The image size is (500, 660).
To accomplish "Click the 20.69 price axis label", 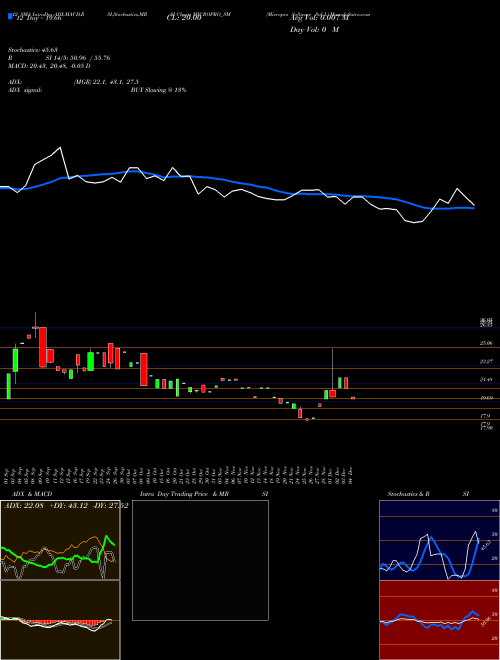I will (486, 398).
